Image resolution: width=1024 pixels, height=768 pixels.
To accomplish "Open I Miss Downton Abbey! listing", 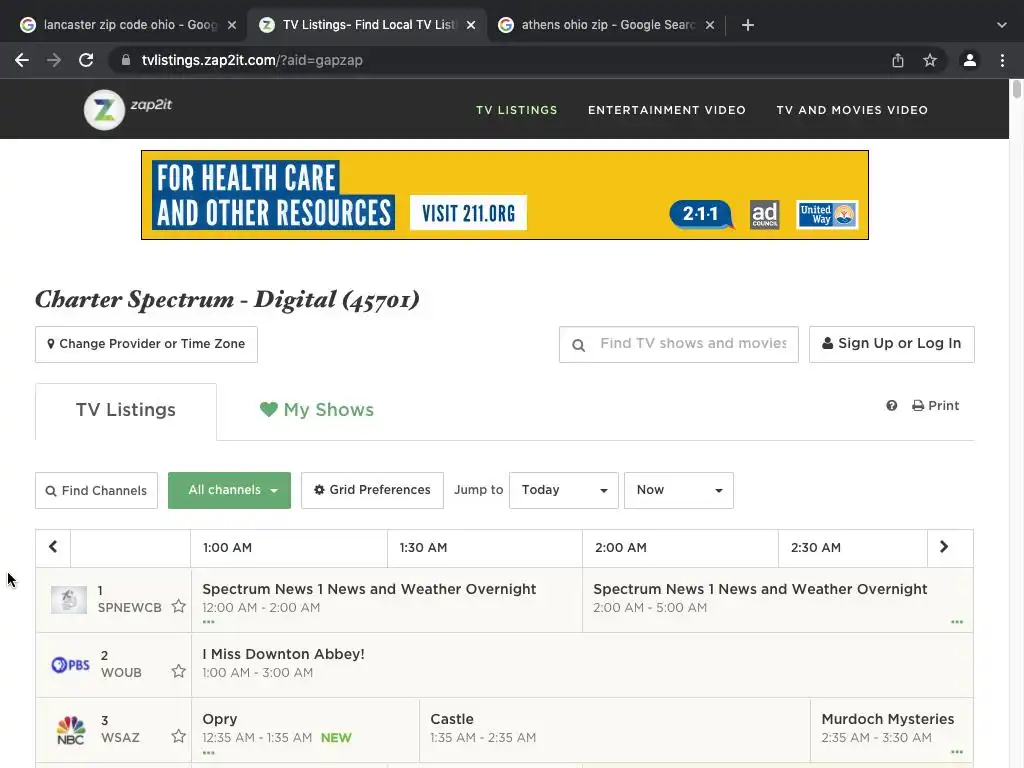I will click(x=582, y=665).
